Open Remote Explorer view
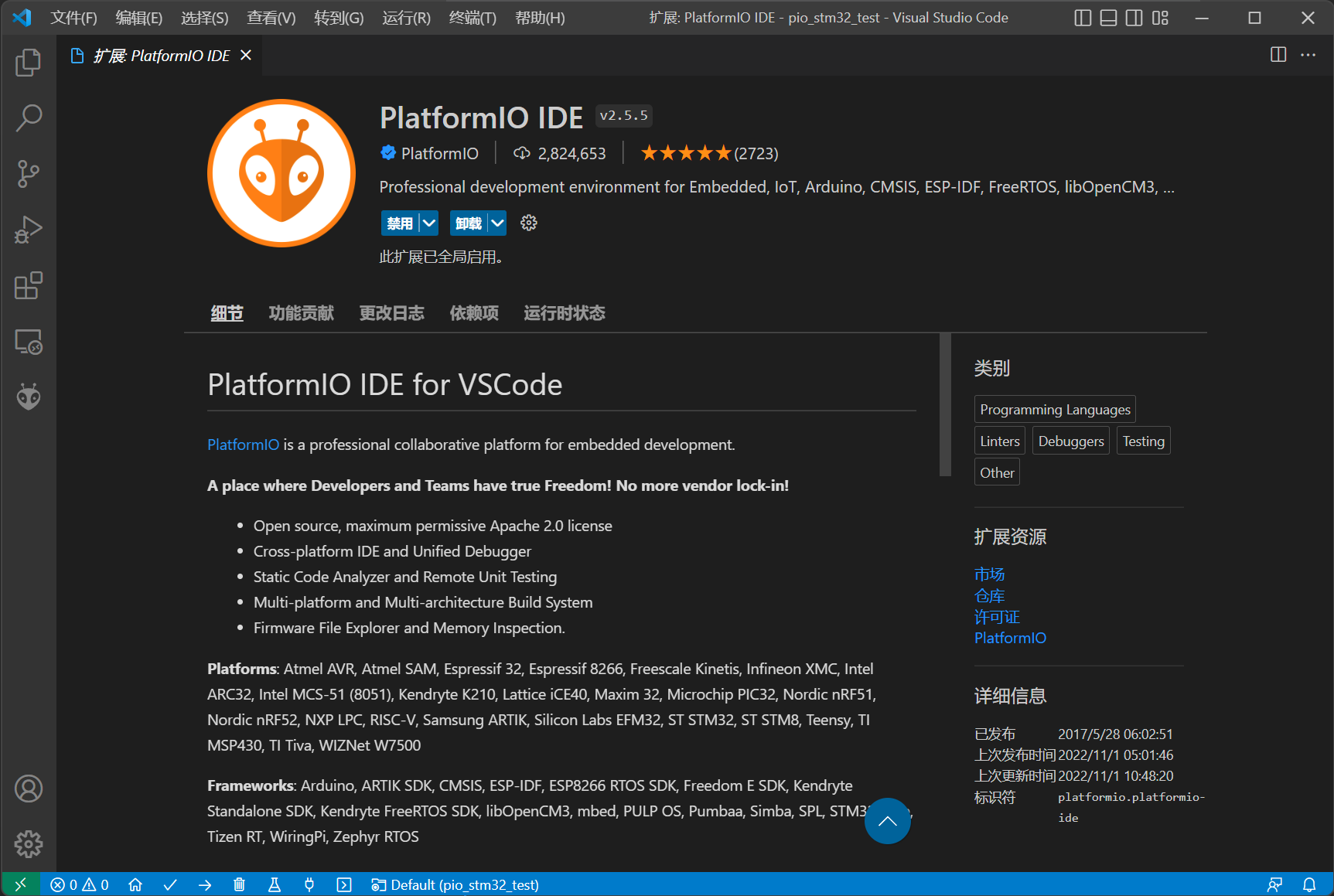The width and height of the screenshot is (1334, 896). click(29, 342)
